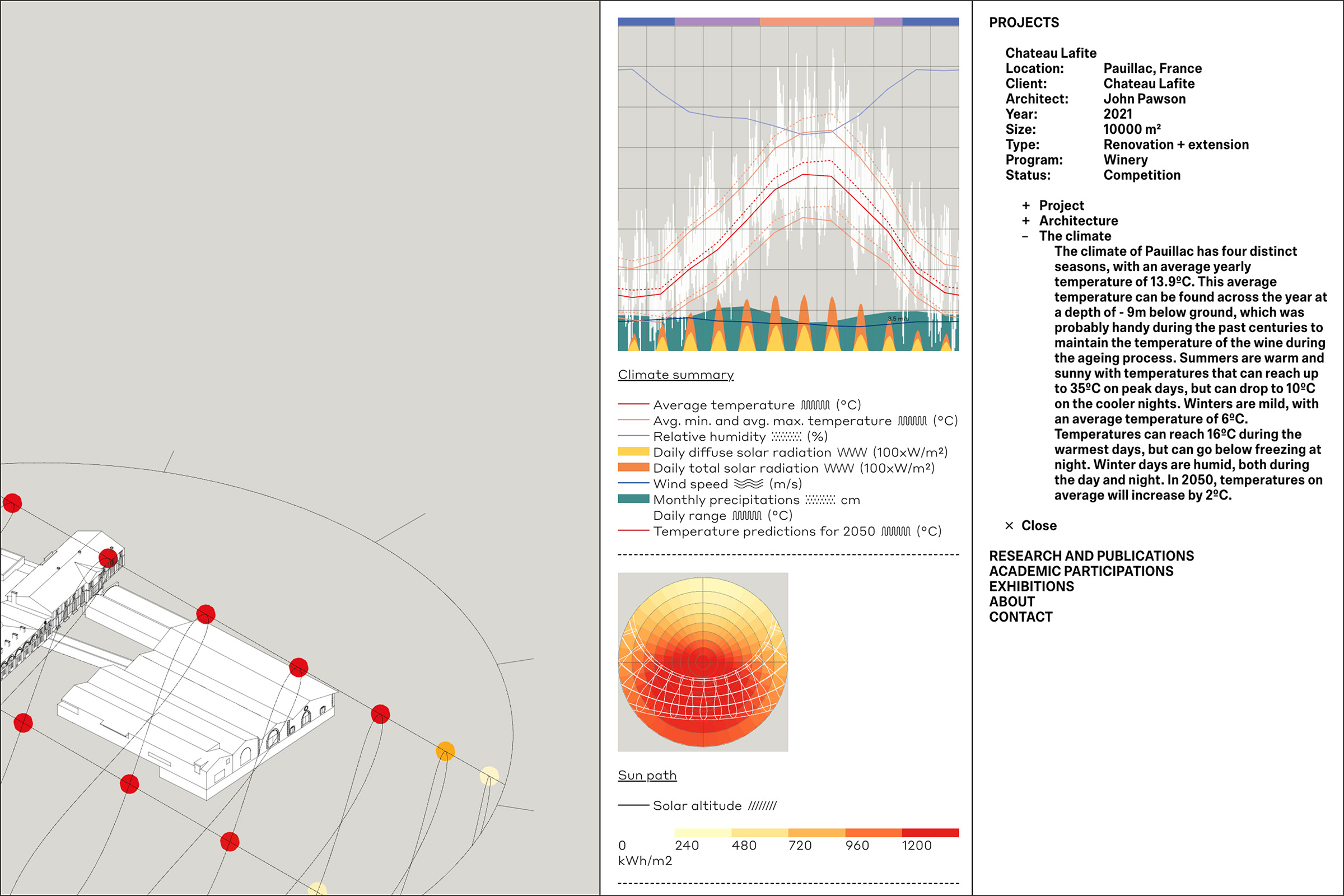Click the climate summary chart image
The image size is (1344, 896).
[x=788, y=184]
